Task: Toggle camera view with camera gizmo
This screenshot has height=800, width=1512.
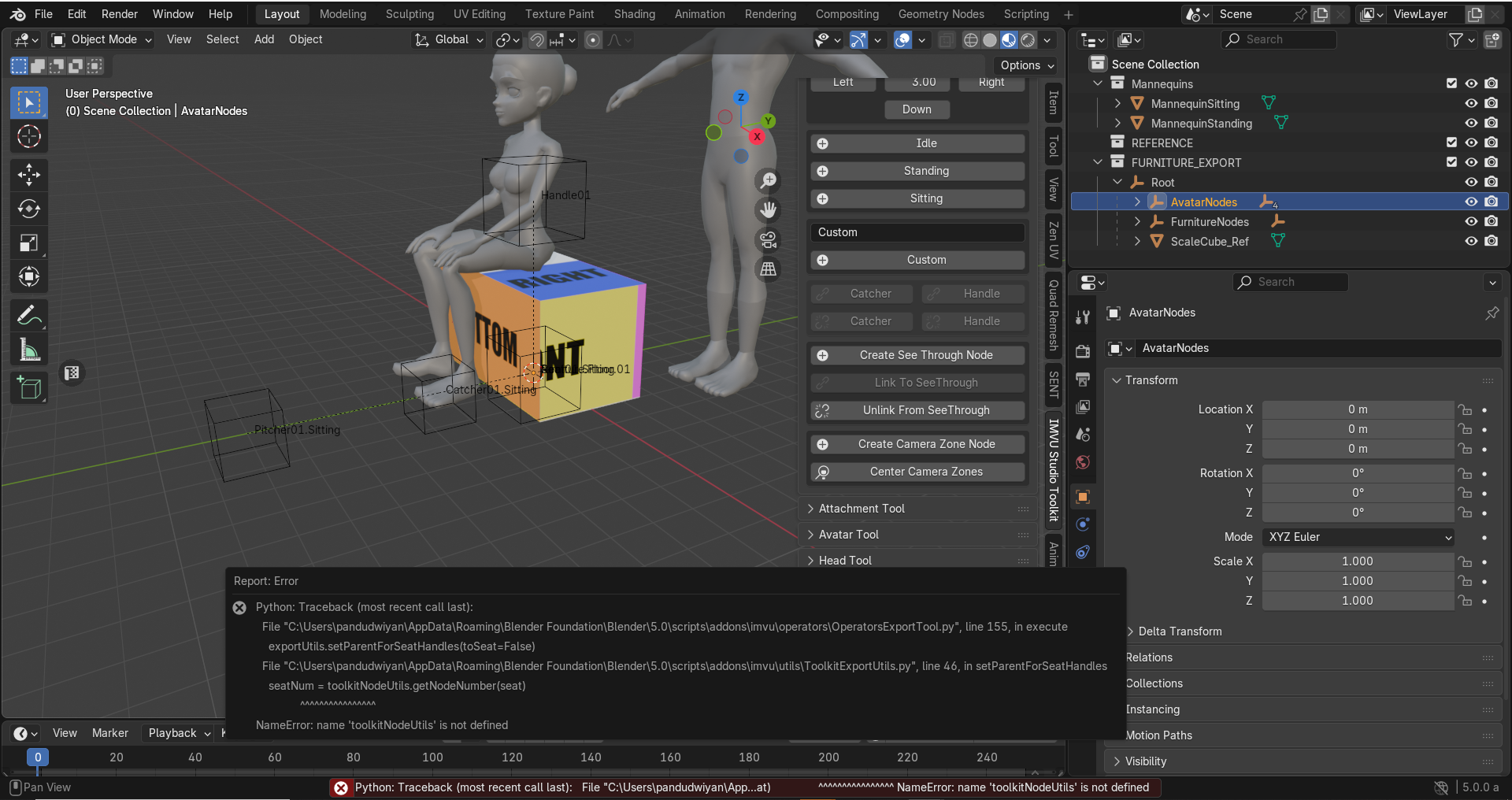Action: click(x=769, y=239)
